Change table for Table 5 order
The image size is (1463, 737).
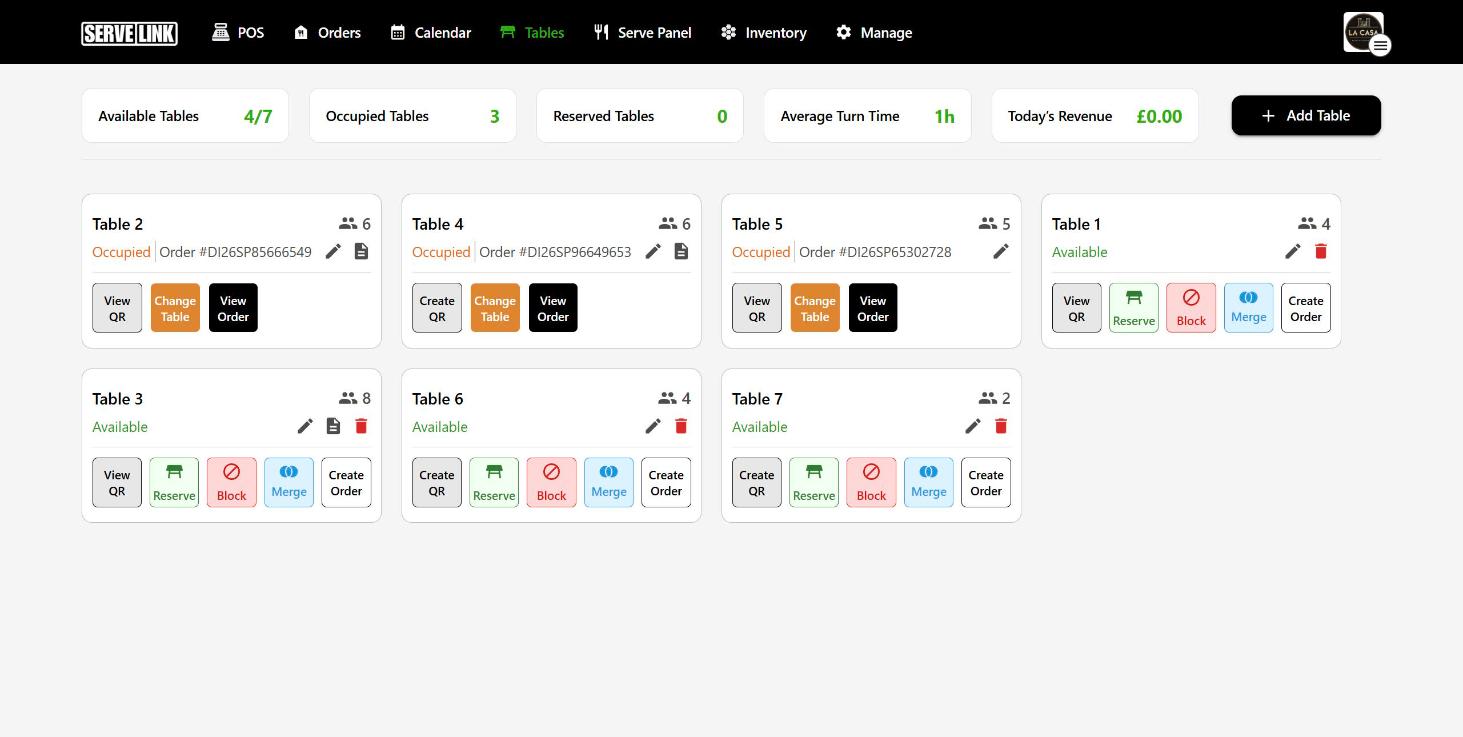(815, 308)
